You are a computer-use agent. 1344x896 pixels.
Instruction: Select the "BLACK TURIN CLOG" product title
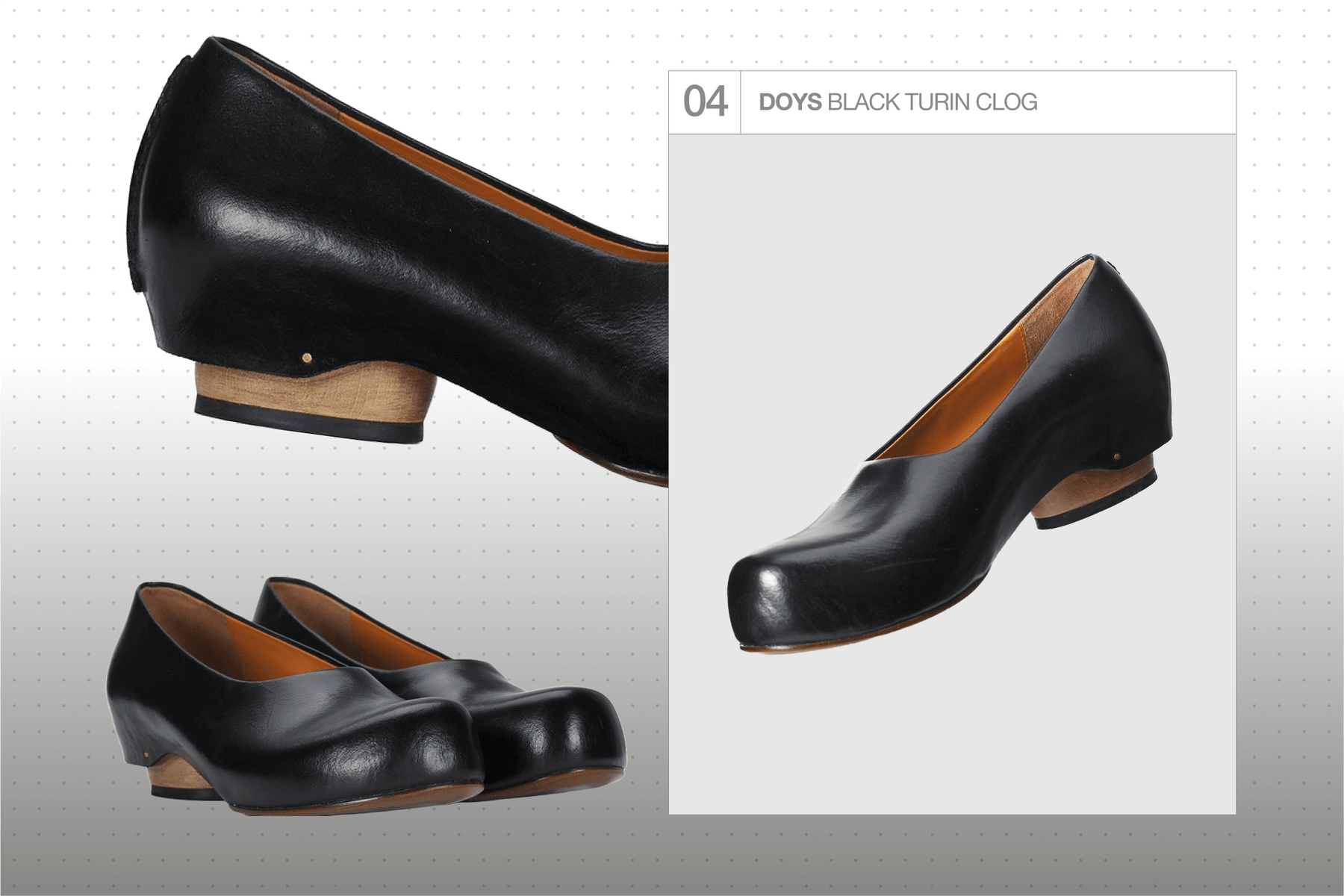932,102
